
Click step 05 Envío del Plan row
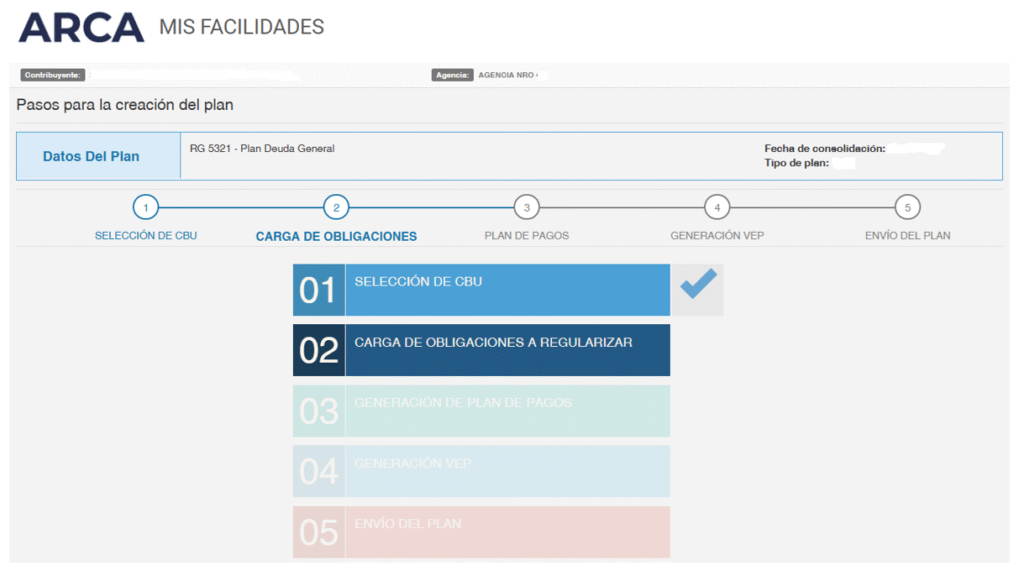tap(480, 530)
